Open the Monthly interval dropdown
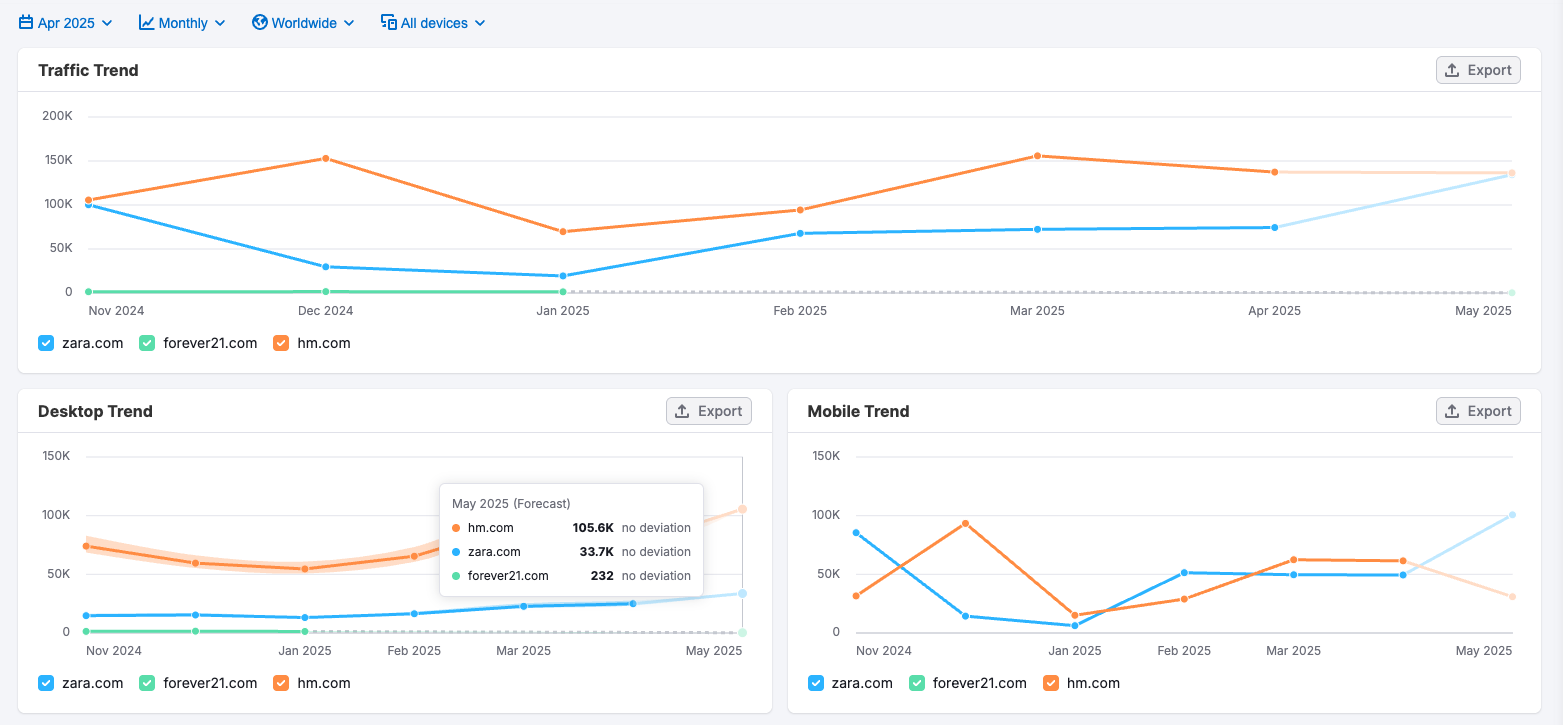This screenshot has width=1563, height=725. coord(182,22)
